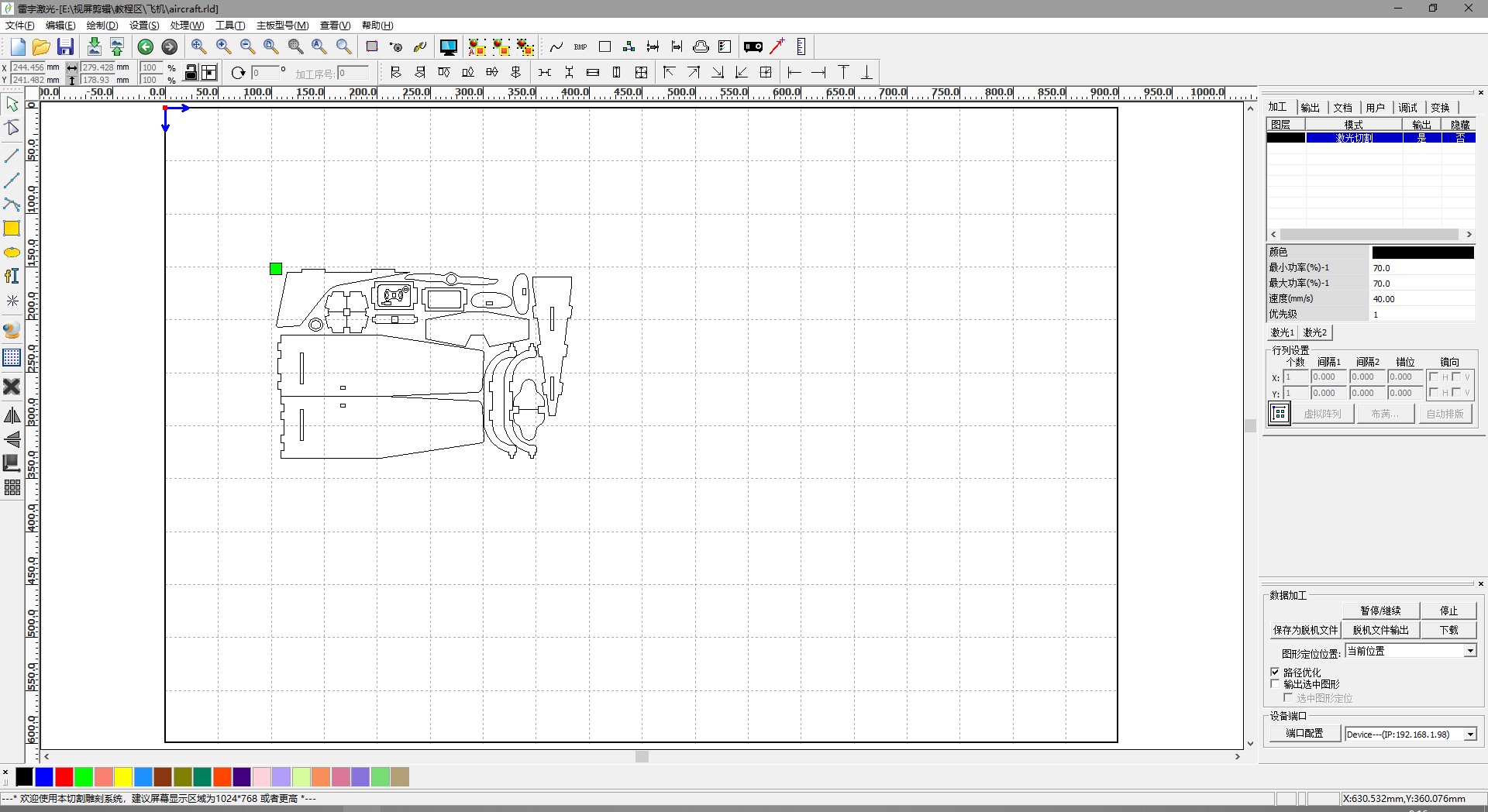
Task: Check the 选中图形定位 checkbox
Action: point(1288,697)
